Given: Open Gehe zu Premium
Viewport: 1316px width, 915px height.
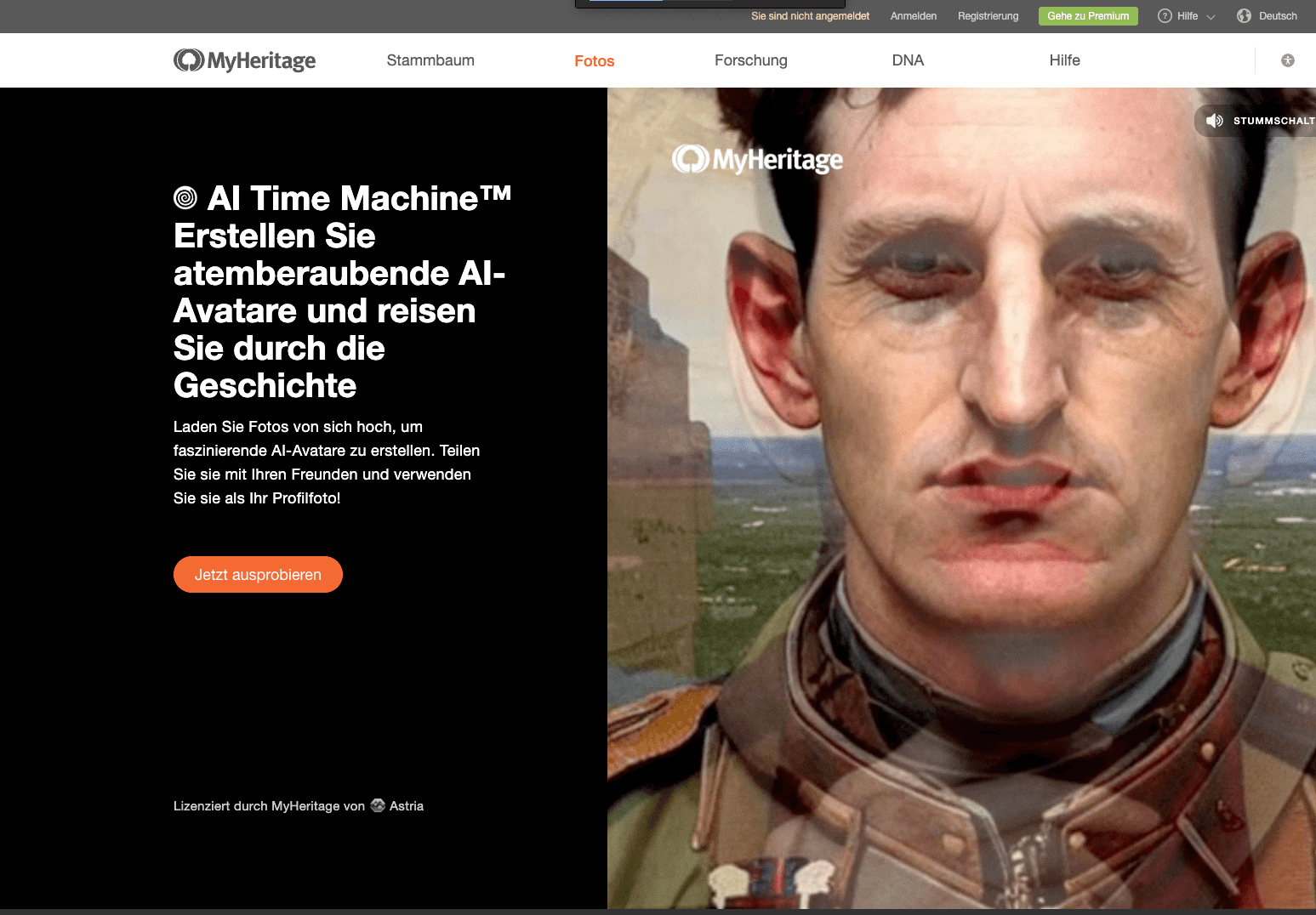Looking at the screenshot, I should tap(1088, 15).
